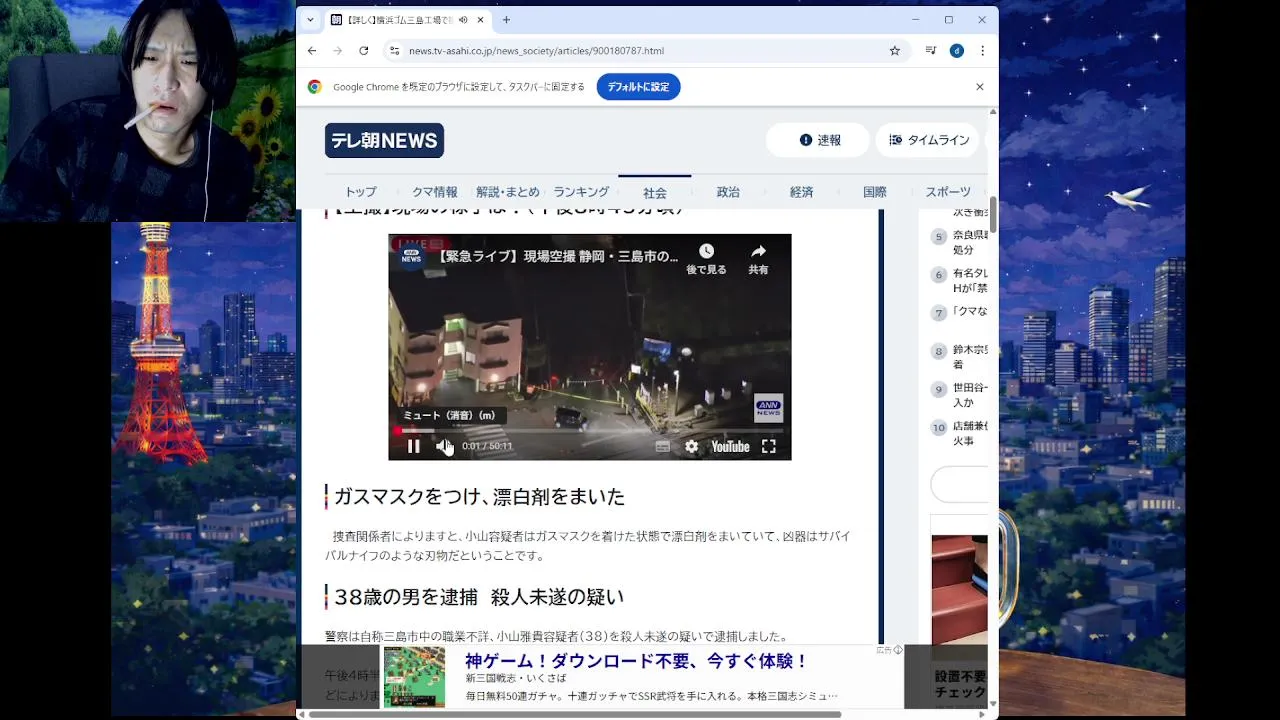View site information icon in address bar
1280x720 pixels.
pyautogui.click(x=395, y=51)
